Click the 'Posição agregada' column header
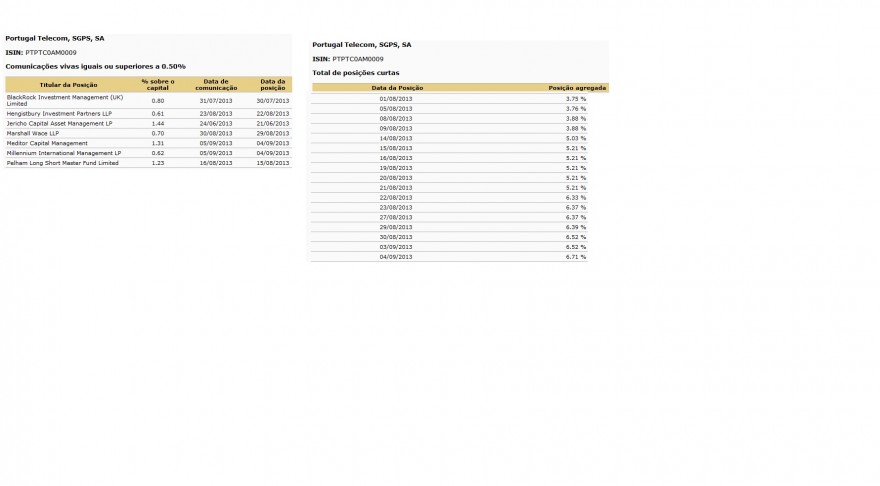Screen dimensions: 880x486 click(577, 88)
